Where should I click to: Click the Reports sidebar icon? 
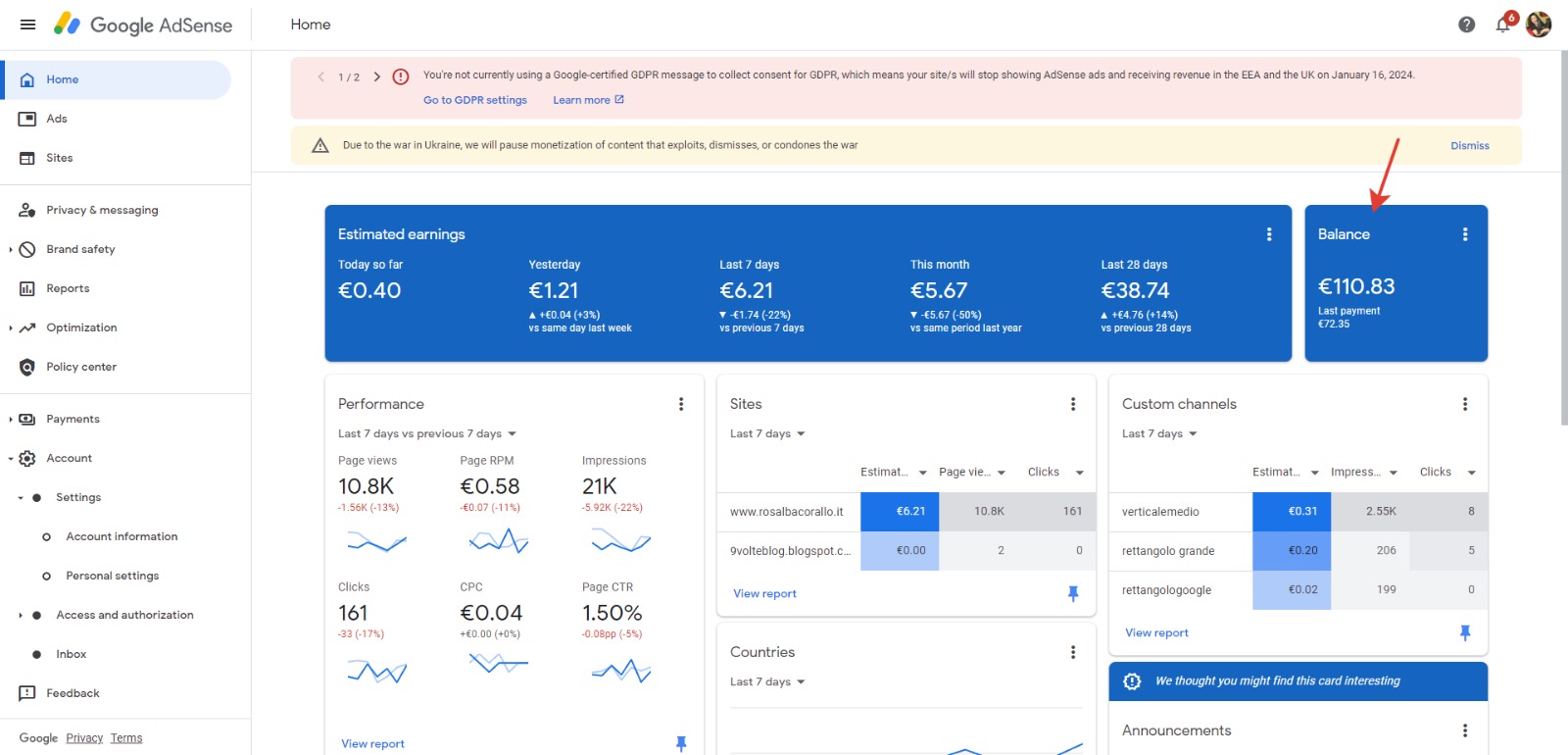[x=27, y=288]
